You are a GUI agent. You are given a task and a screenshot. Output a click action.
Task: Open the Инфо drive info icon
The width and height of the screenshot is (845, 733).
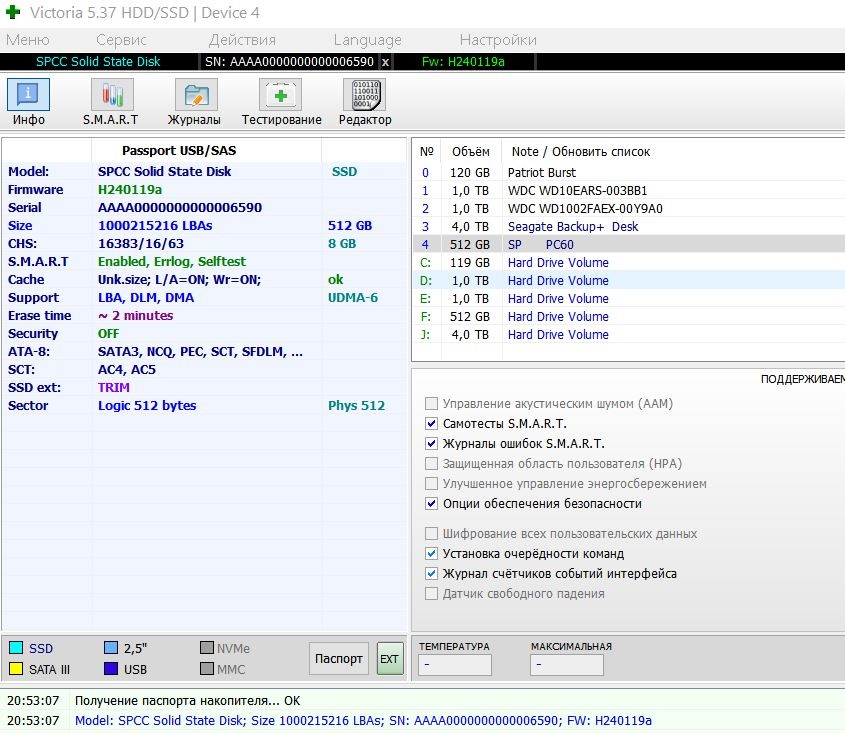click(29, 95)
